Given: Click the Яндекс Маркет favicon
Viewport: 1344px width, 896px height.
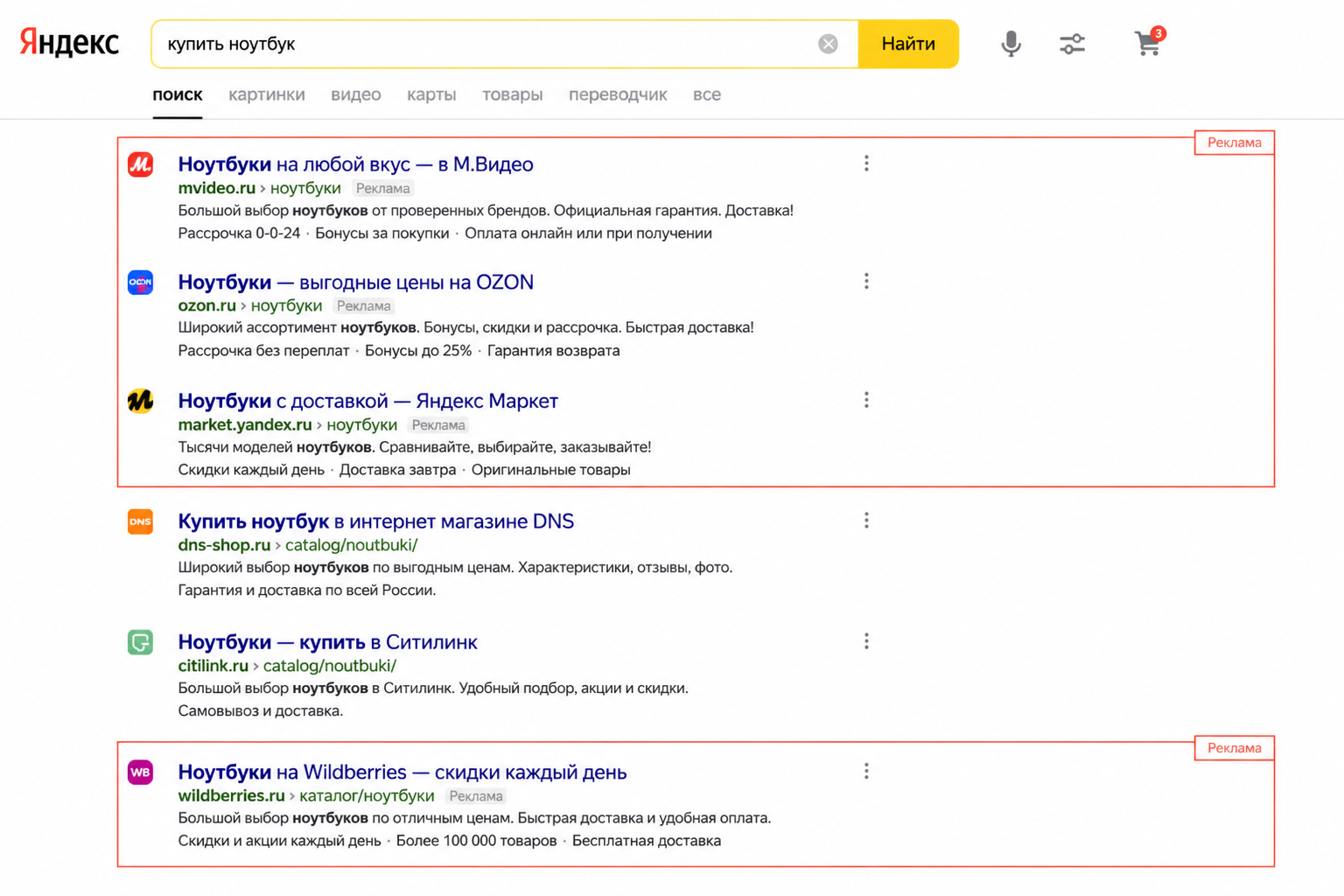Looking at the screenshot, I should [x=140, y=401].
